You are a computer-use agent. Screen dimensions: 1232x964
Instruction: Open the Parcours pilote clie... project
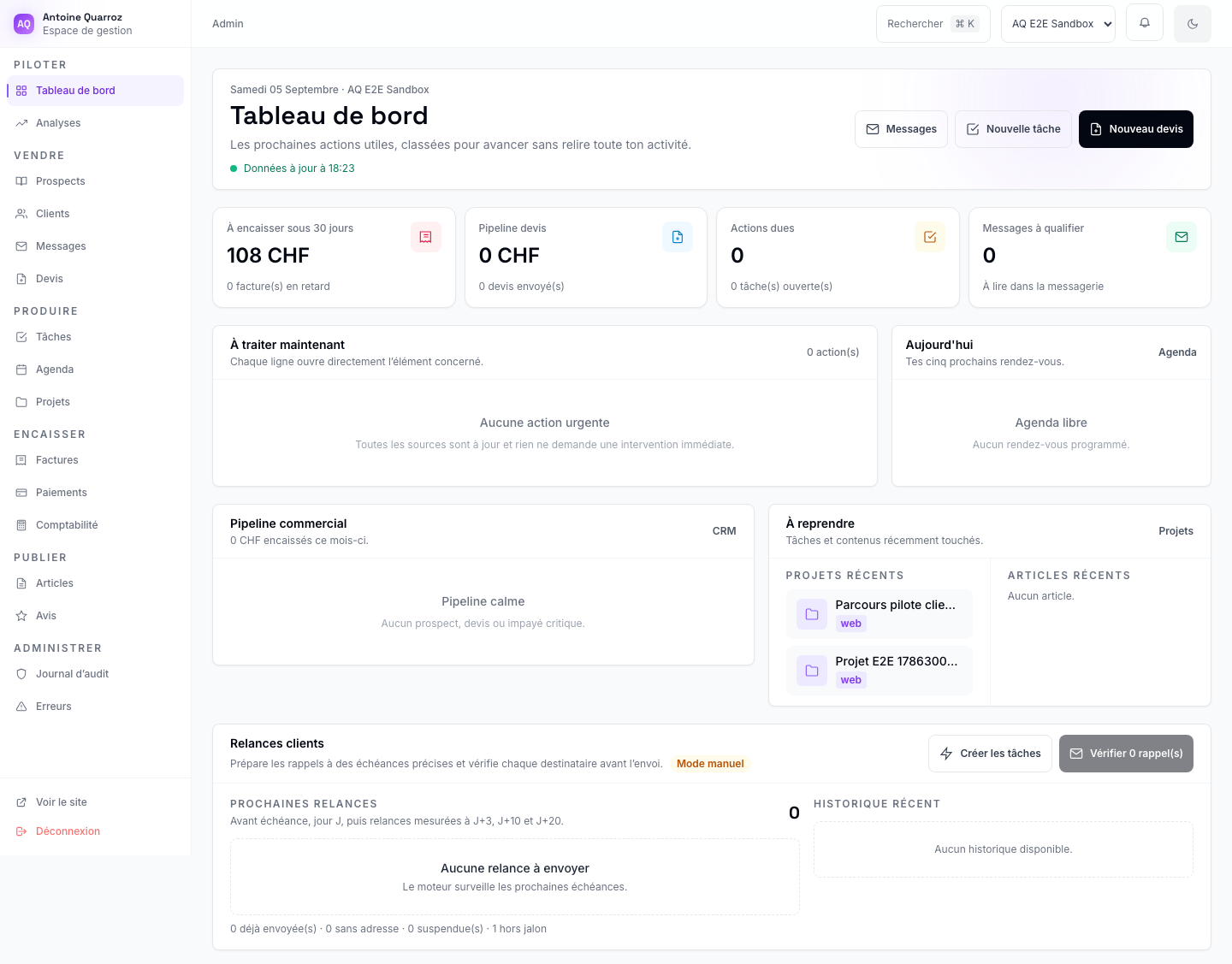[880, 614]
